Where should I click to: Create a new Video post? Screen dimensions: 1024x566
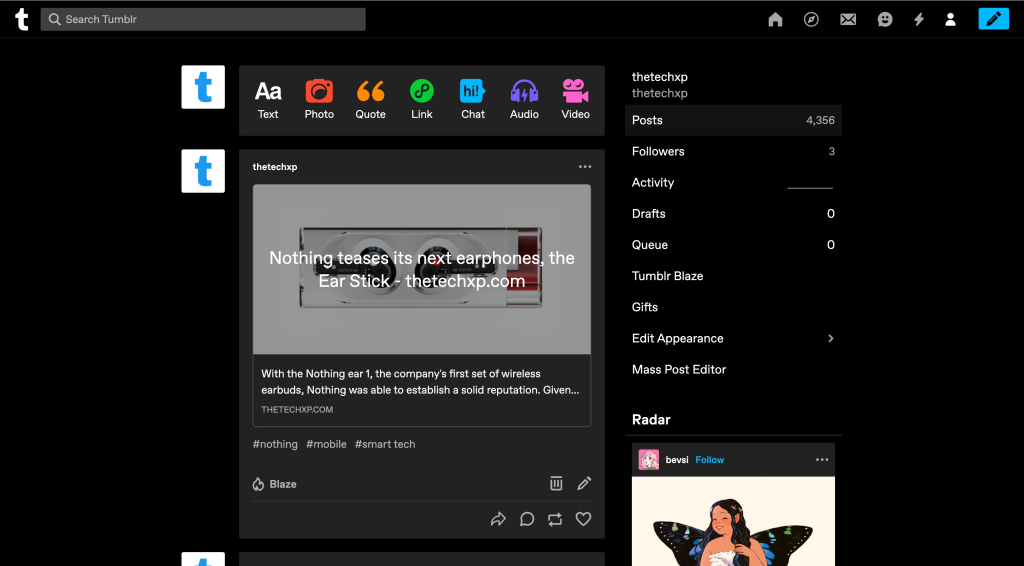pyautogui.click(x=575, y=100)
